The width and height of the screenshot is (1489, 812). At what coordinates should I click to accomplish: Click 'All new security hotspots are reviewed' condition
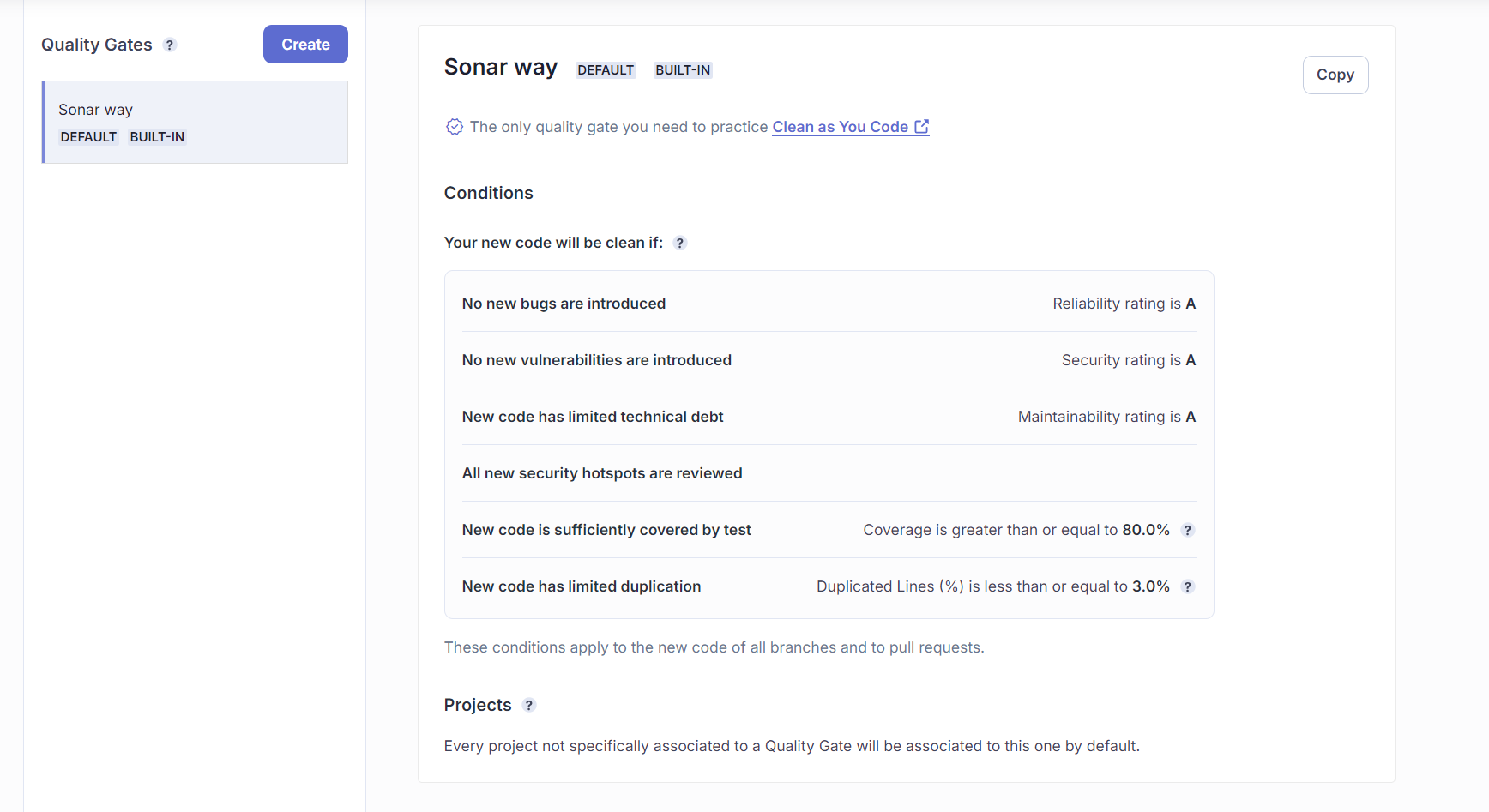coord(602,473)
